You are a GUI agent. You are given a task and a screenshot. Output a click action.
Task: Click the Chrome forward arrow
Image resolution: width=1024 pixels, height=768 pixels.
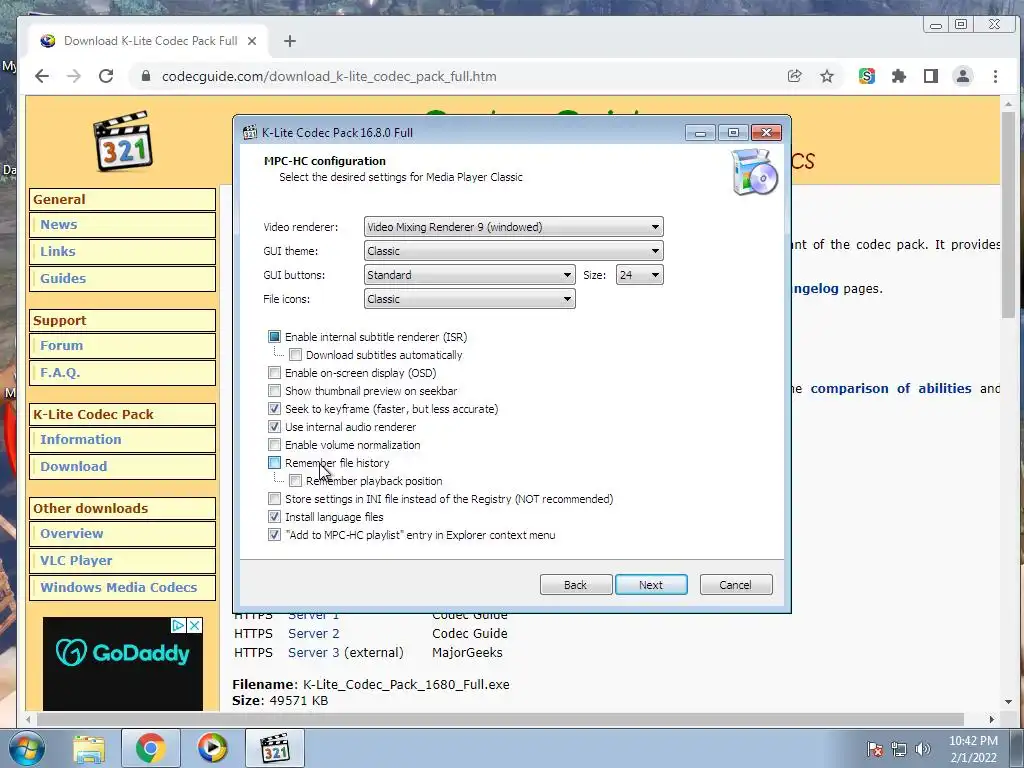(74, 76)
